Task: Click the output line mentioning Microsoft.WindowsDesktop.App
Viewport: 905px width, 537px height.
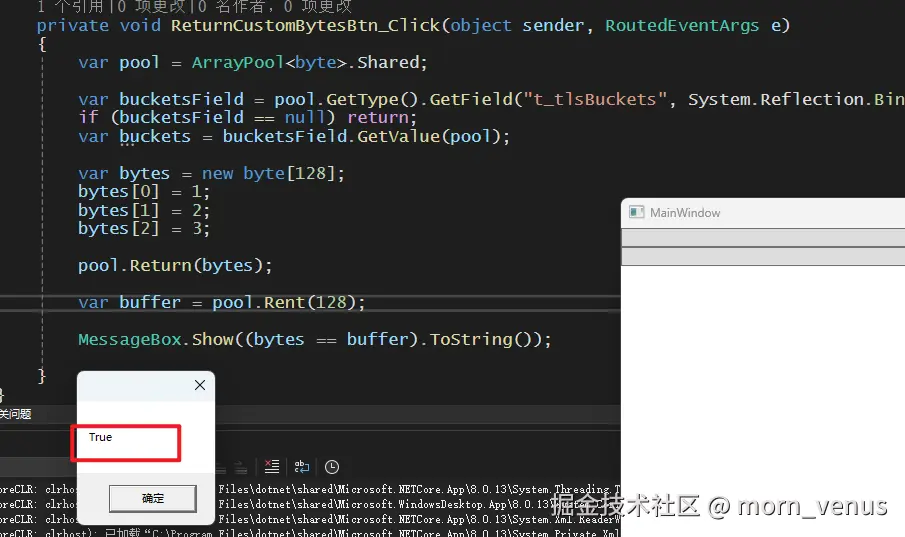Action: pos(419,504)
